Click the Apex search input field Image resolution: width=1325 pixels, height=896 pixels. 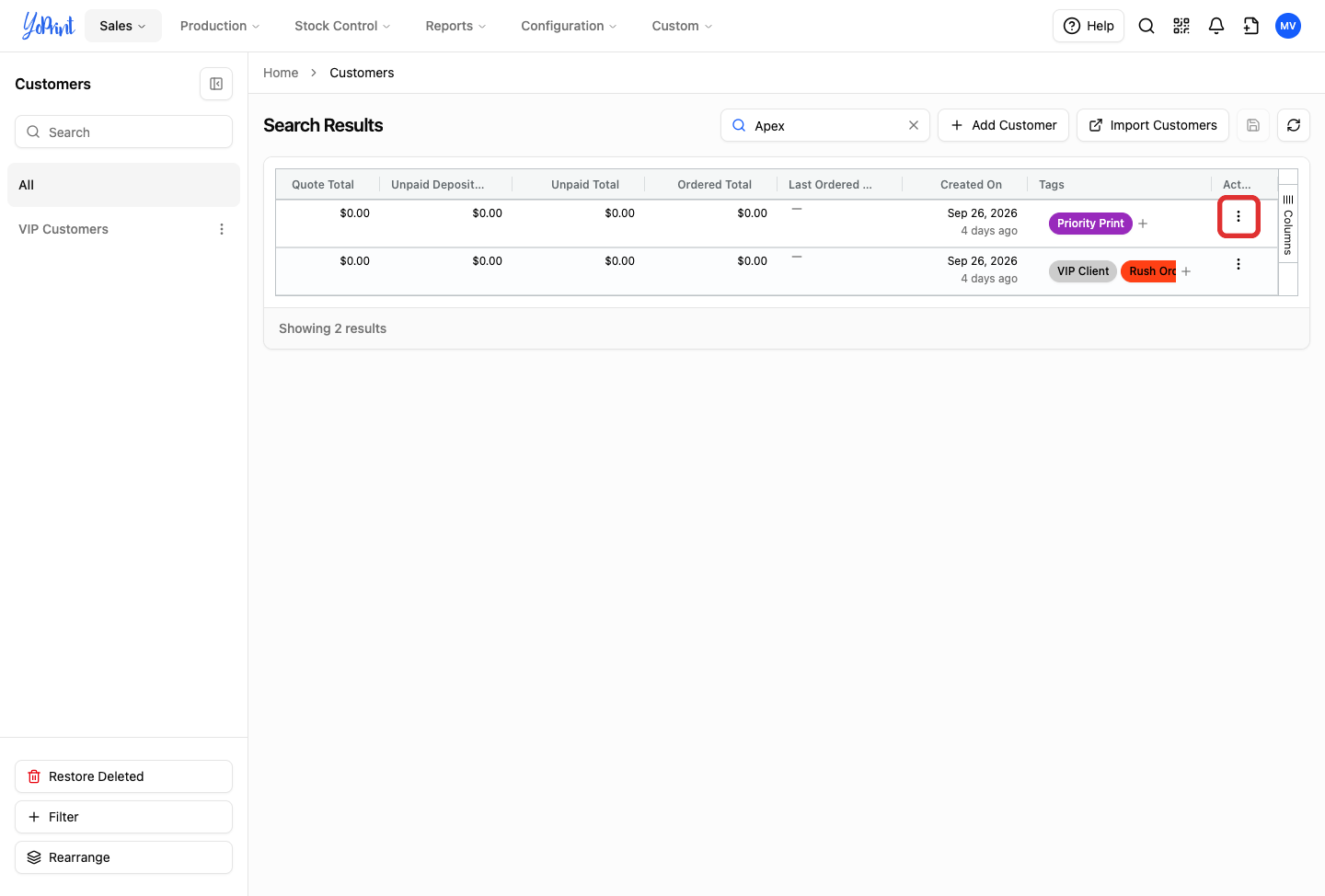coord(825,125)
